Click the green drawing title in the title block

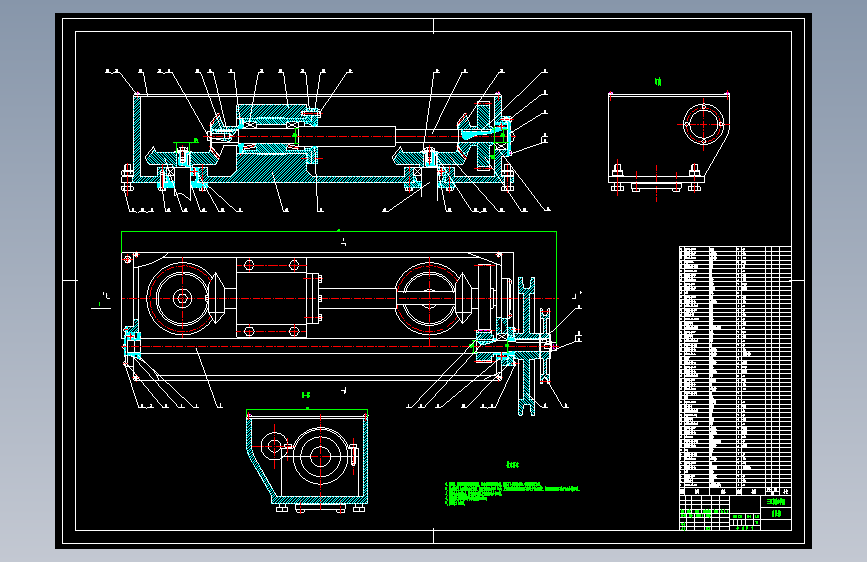pyautogui.click(x=776, y=502)
